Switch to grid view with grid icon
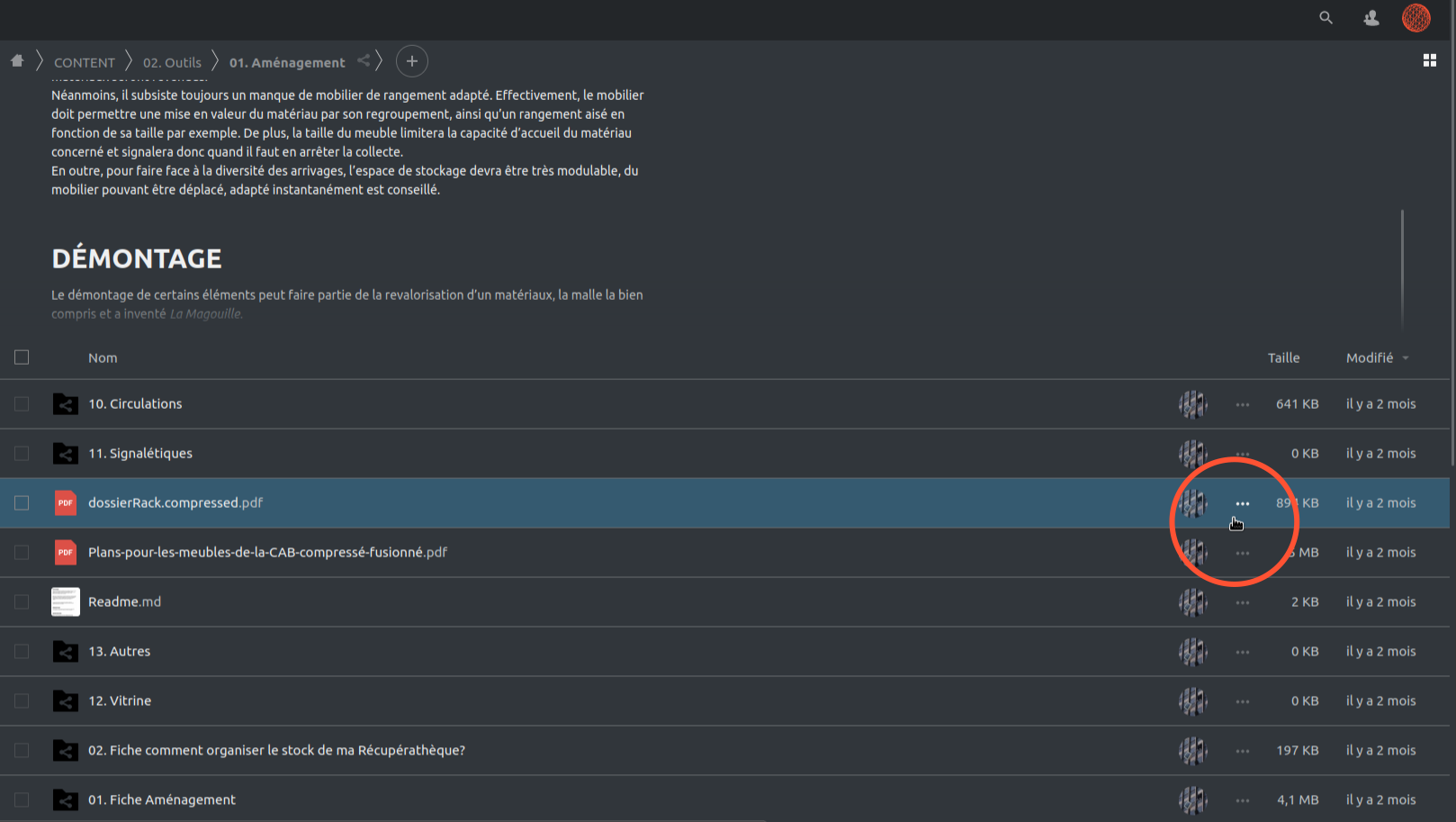This screenshot has height=822, width=1456. tap(1429, 60)
